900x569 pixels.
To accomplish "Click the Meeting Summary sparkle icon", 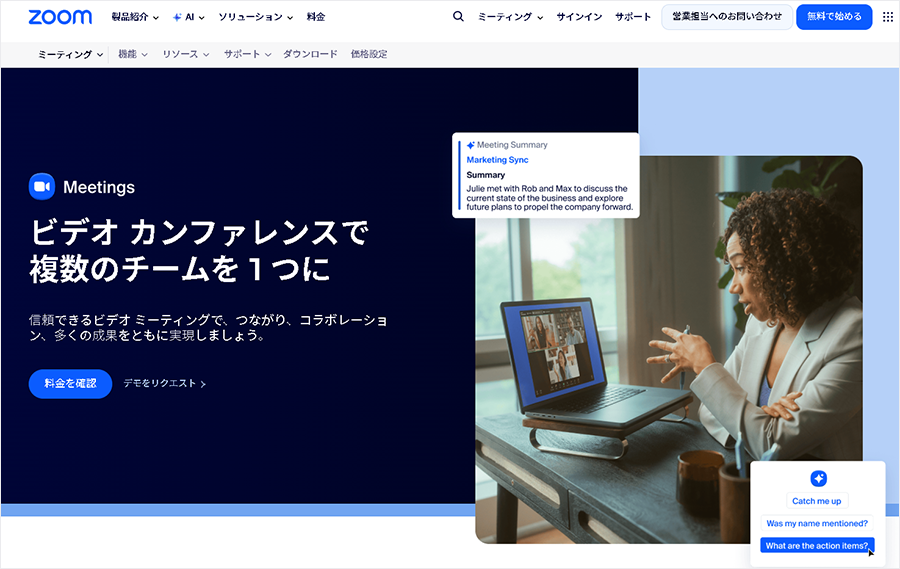I will point(470,145).
